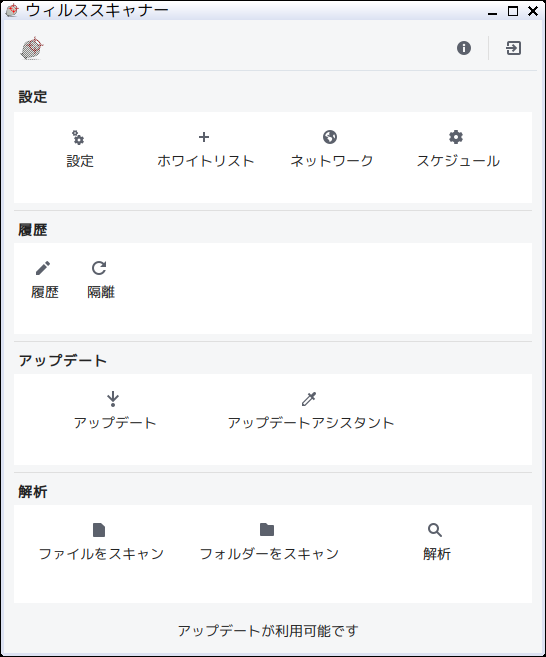The width and height of the screenshot is (546, 657).
Task: Launch アップデートアシスタント dropper icon
Action: pyautogui.click(x=309, y=399)
